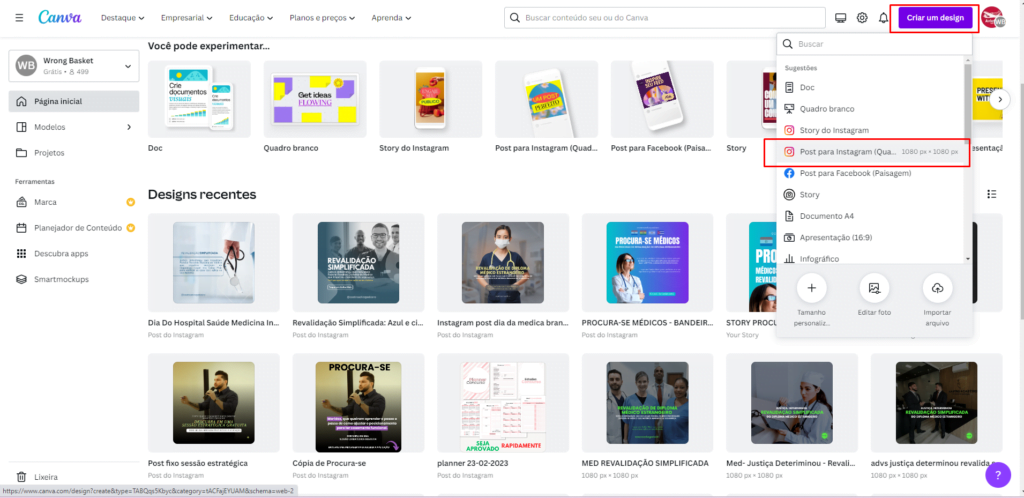The height and width of the screenshot is (498, 1024).
Task: Click the Facebook icon in suggestions list
Action: click(x=789, y=173)
